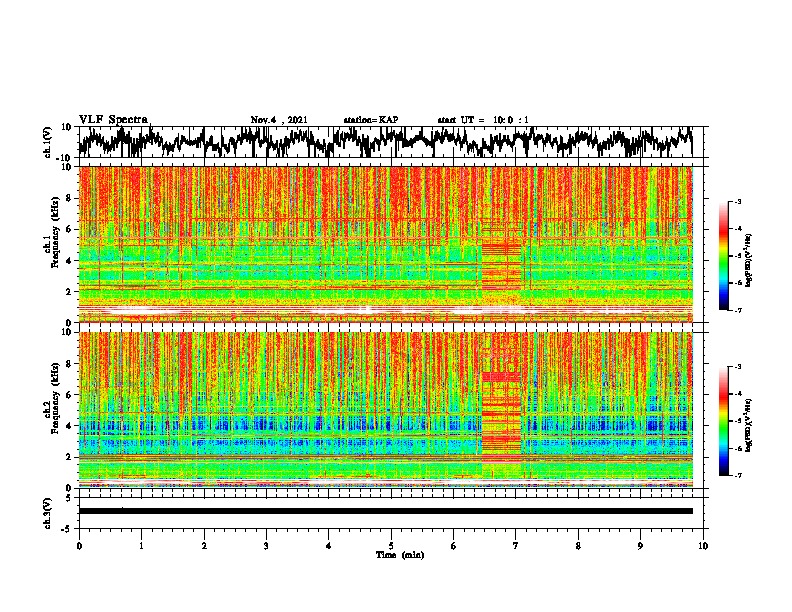Click the "3" tick on the time axis
Image resolution: width=792 pixels, height=612 pixels.
click(266, 546)
